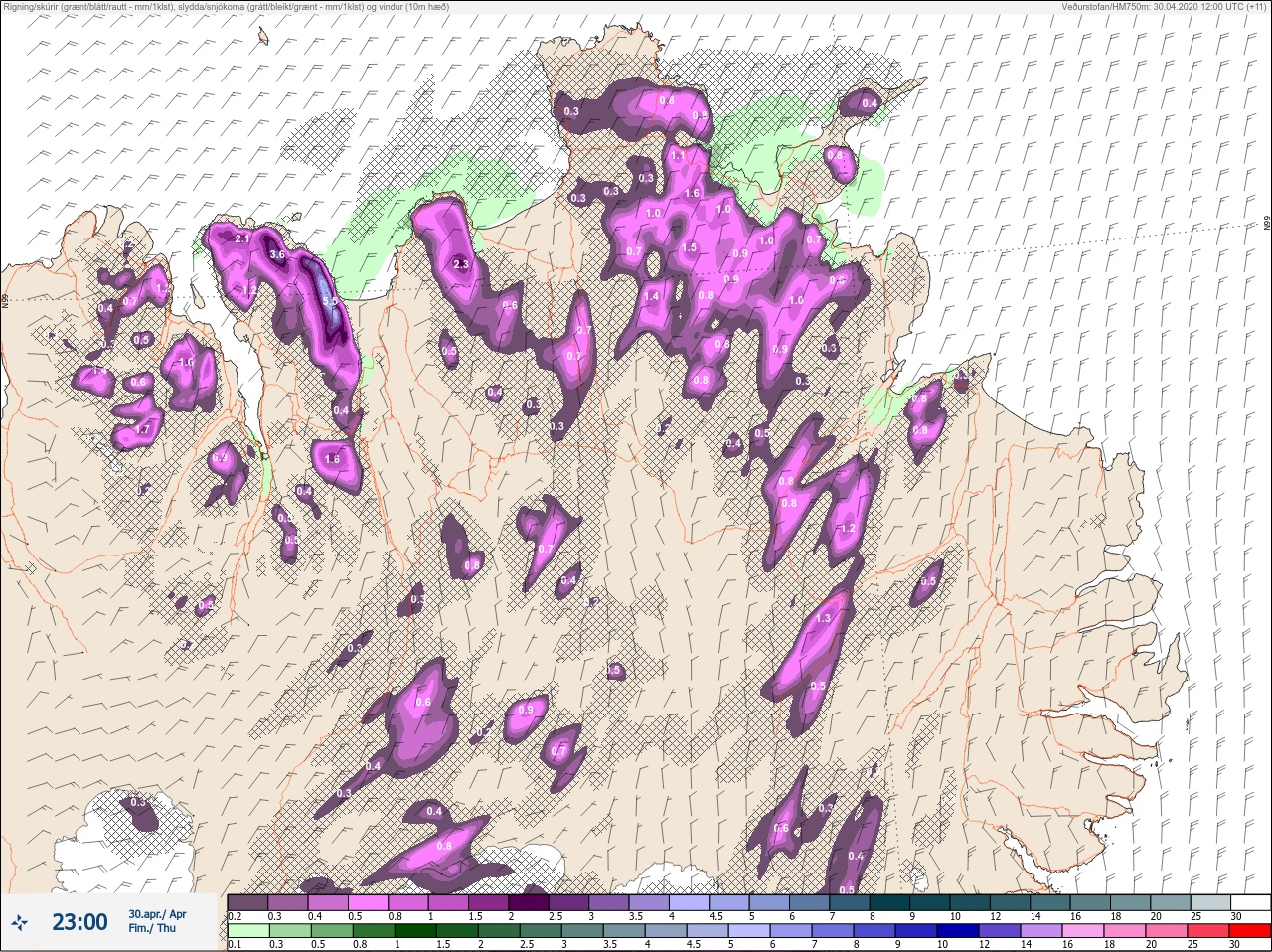Click the 2.3 precipitation value on the map

(x=460, y=264)
